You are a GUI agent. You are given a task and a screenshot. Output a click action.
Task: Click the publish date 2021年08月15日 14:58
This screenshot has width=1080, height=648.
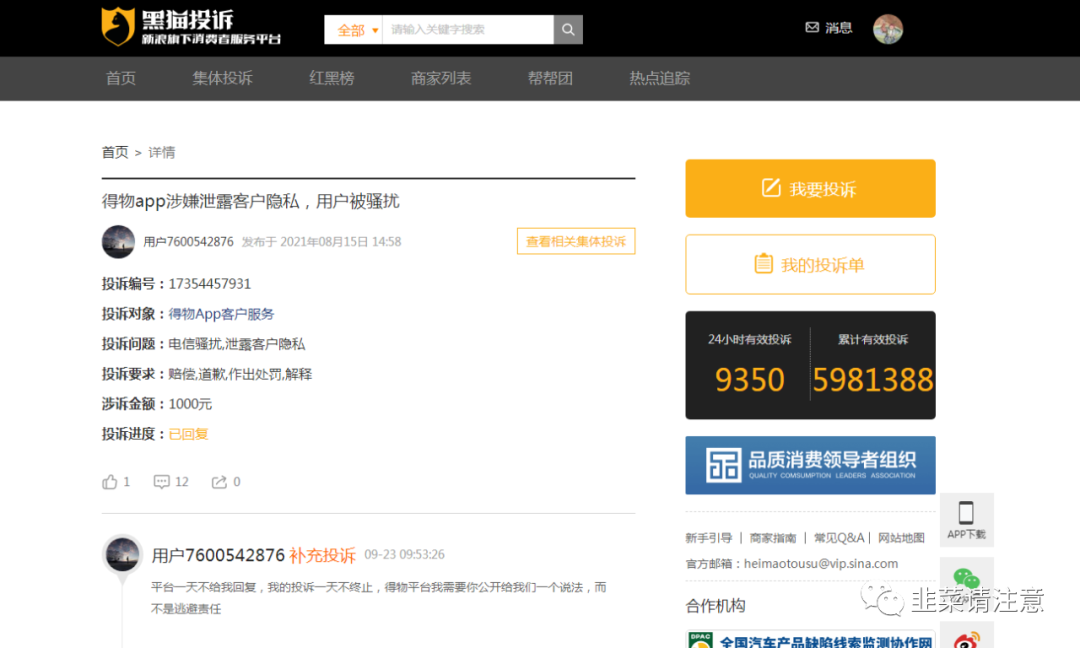[x=340, y=242]
